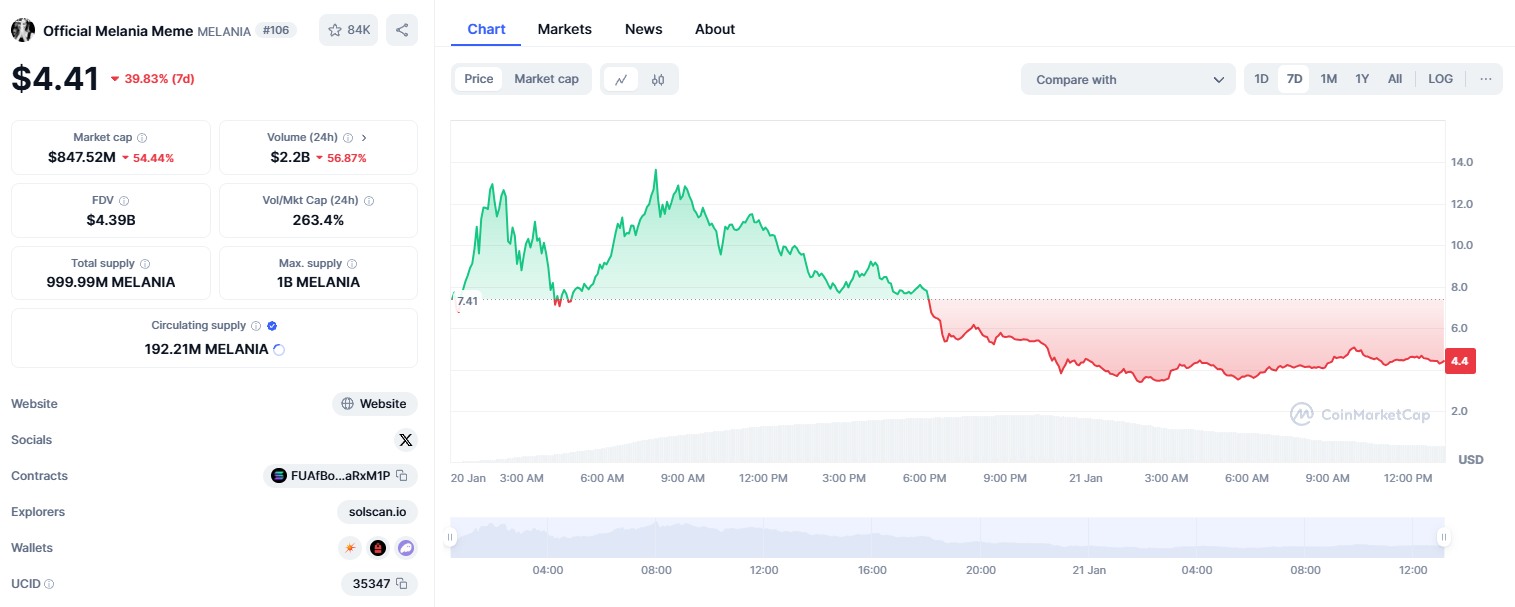Image resolution: width=1515 pixels, height=607 pixels.
Task: Open the second red wallet icon
Action: (378, 548)
